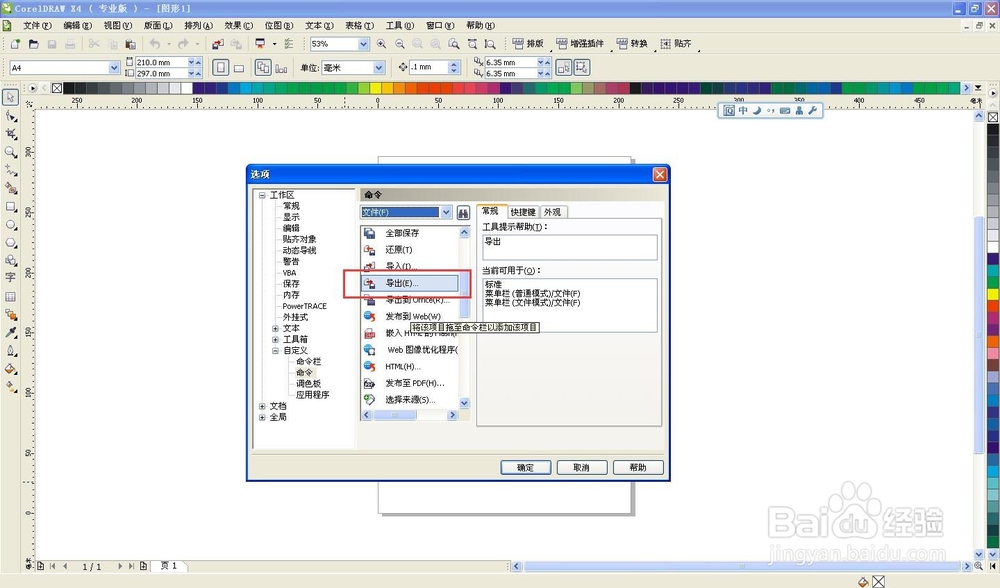Select the Table tool in toolbox
The height and width of the screenshot is (588, 1000).
11,297
